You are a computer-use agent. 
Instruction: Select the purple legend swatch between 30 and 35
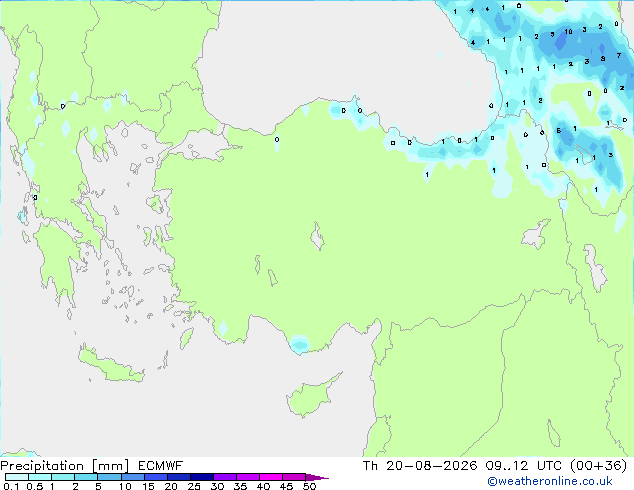pyautogui.click(x=225, y=477)
